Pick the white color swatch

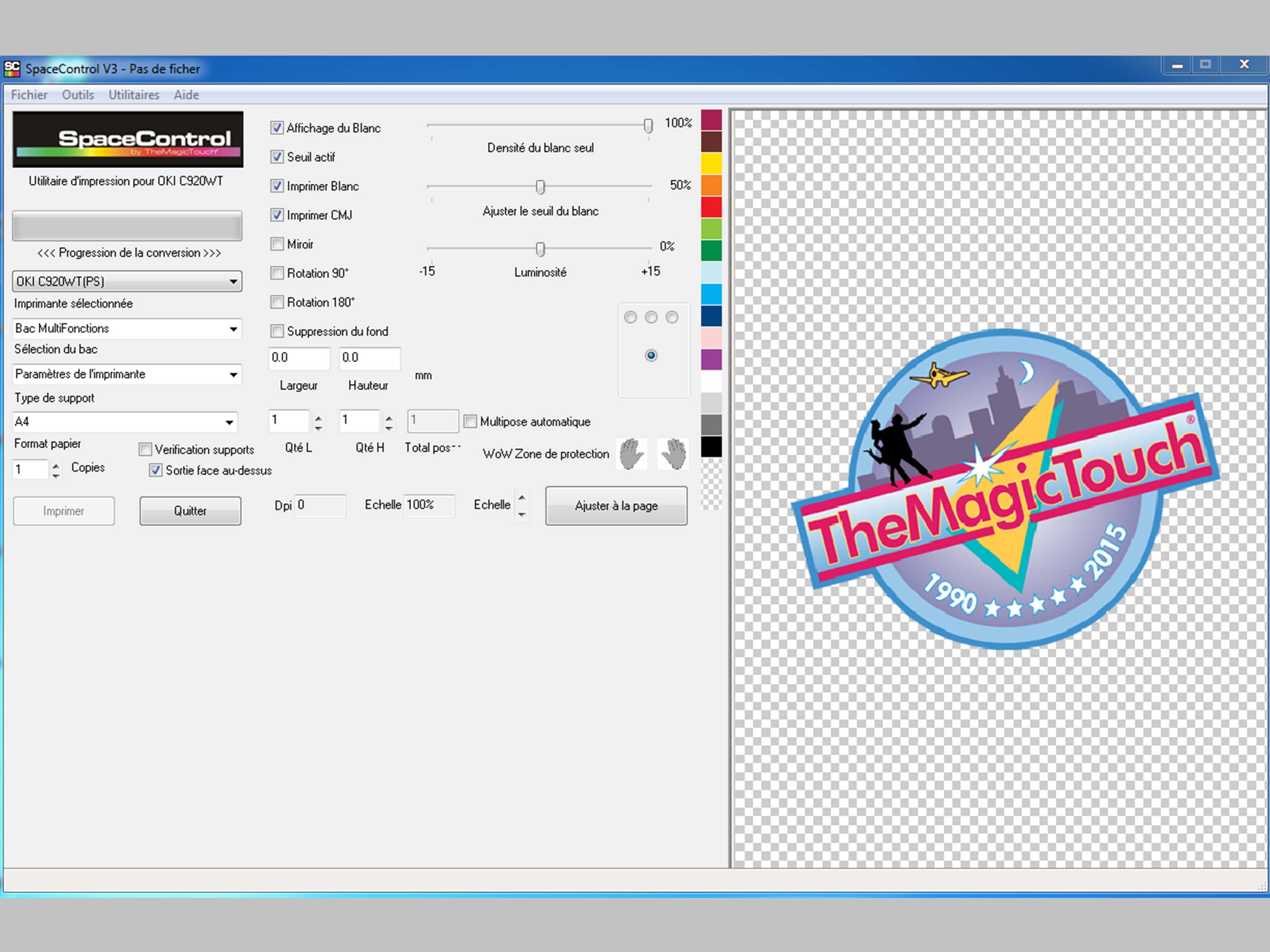[x=711, y=381]
